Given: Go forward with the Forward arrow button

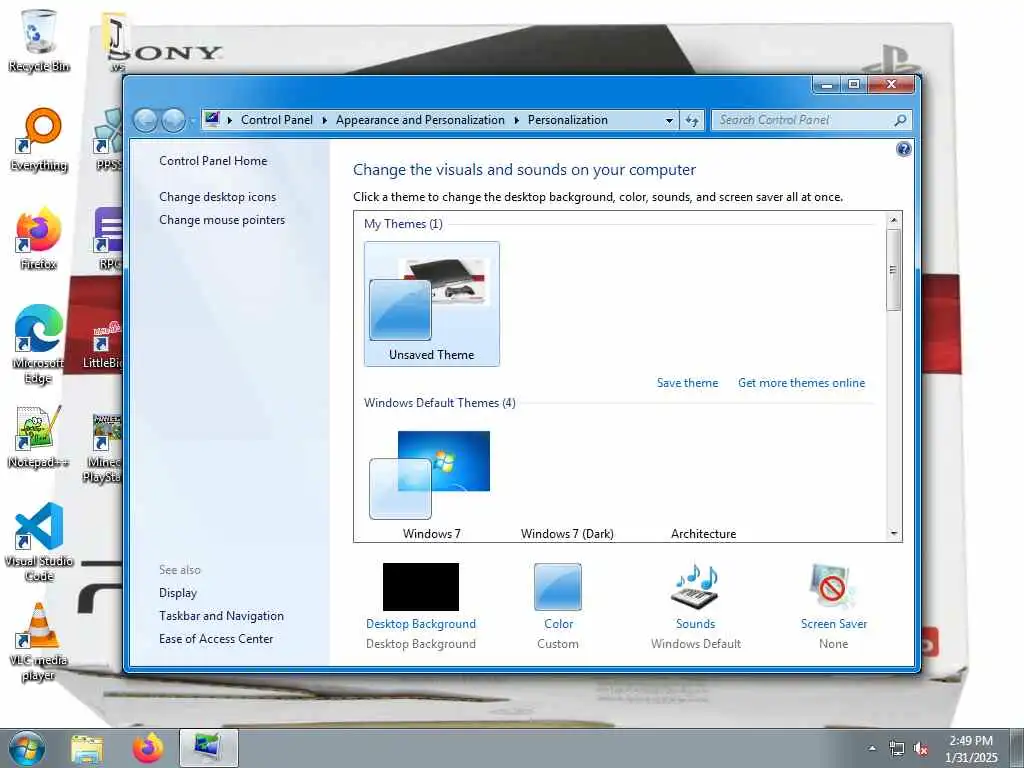Looking at the screenshot, I should pos(172,120).
